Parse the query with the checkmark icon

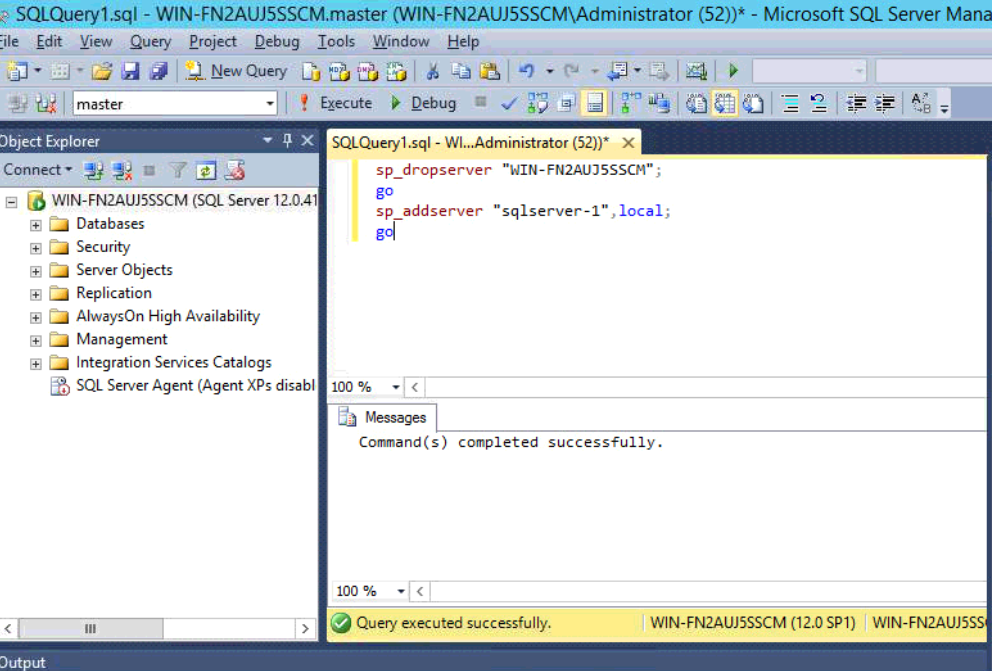(x=508, y=103)
